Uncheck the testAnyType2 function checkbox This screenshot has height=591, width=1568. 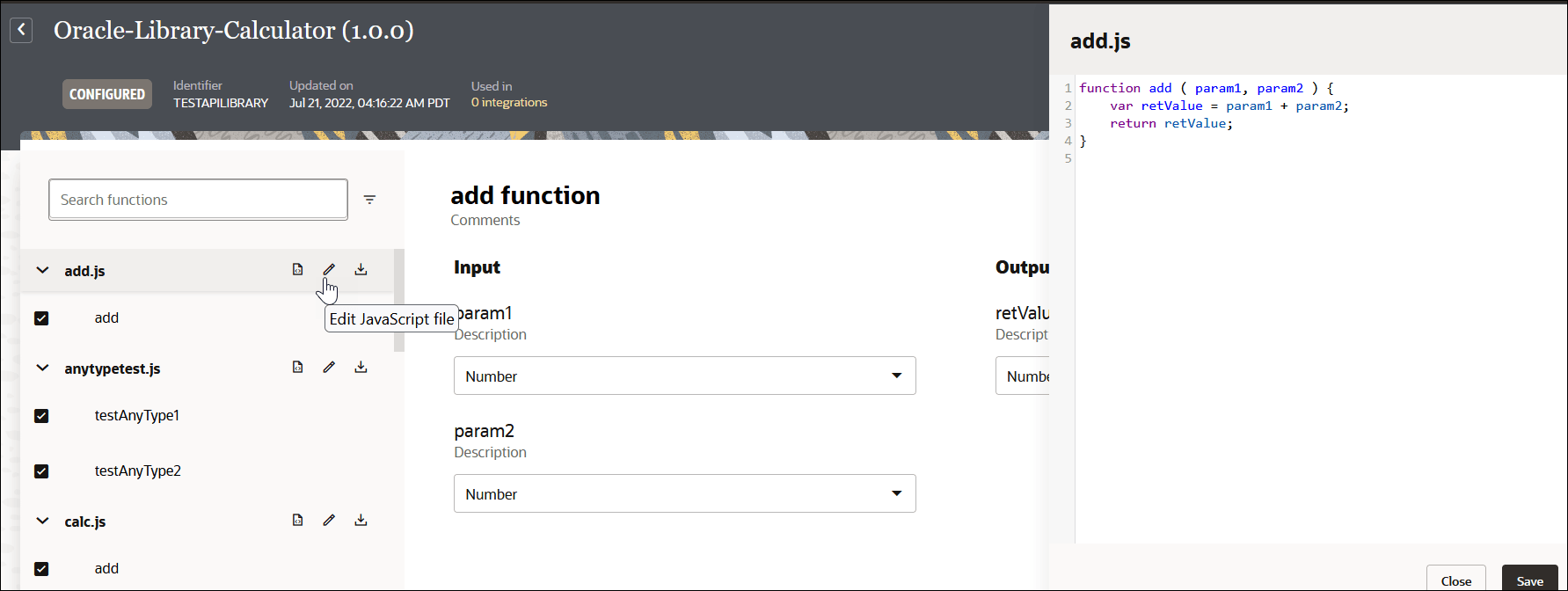point(41,471)
